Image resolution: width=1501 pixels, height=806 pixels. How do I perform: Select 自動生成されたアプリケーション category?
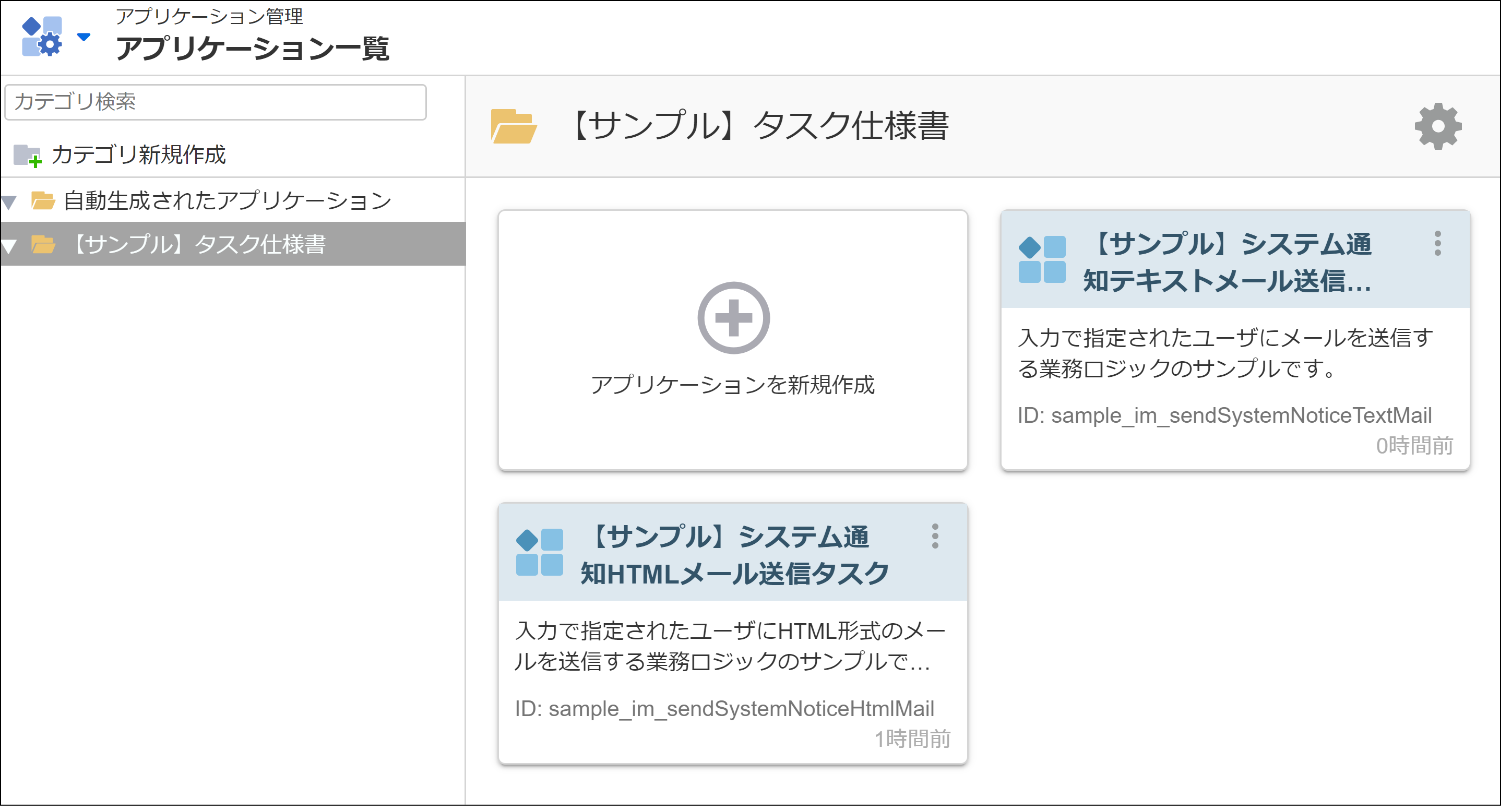pyautogui.click(x=228, y=201)
